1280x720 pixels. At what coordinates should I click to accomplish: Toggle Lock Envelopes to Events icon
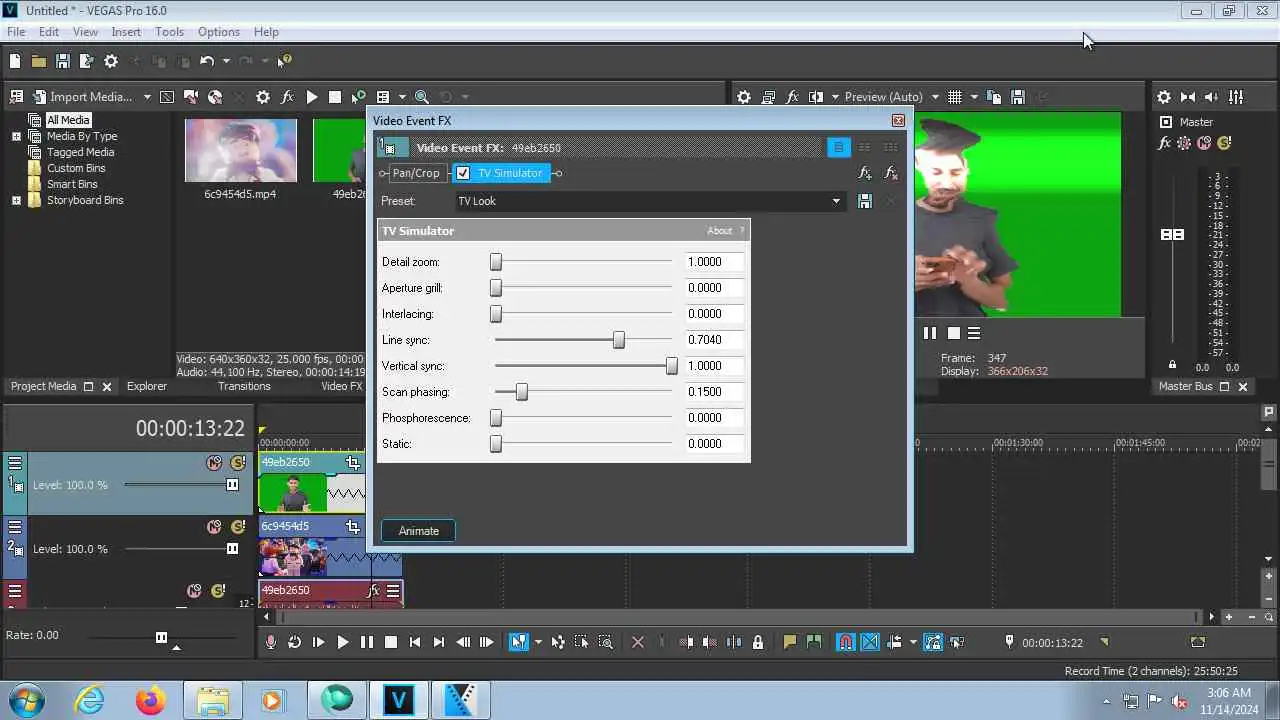click(x=933, y=642)
